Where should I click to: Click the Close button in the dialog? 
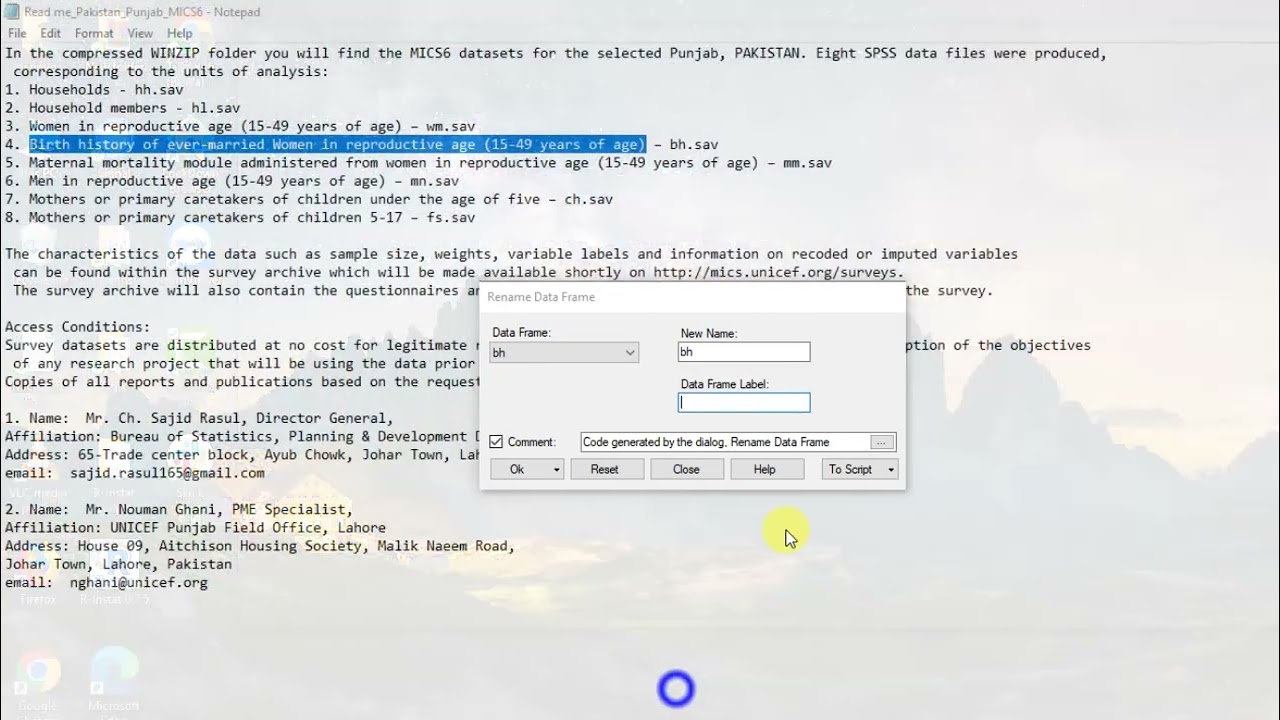pos(686,469)
